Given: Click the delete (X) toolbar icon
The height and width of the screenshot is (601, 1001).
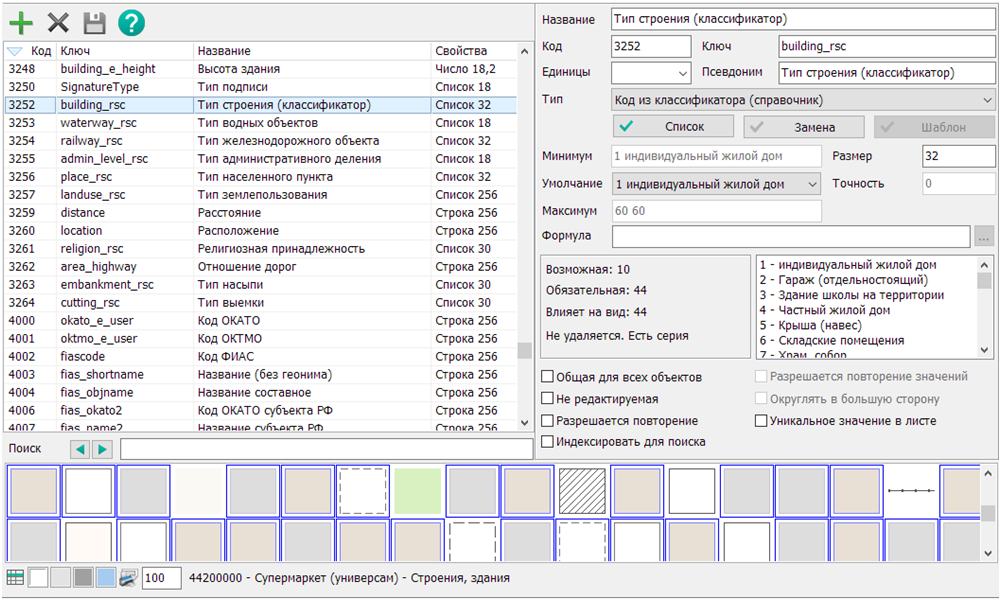Looking at the screenshot, I should pyautogui.click(x=57, y=23).
